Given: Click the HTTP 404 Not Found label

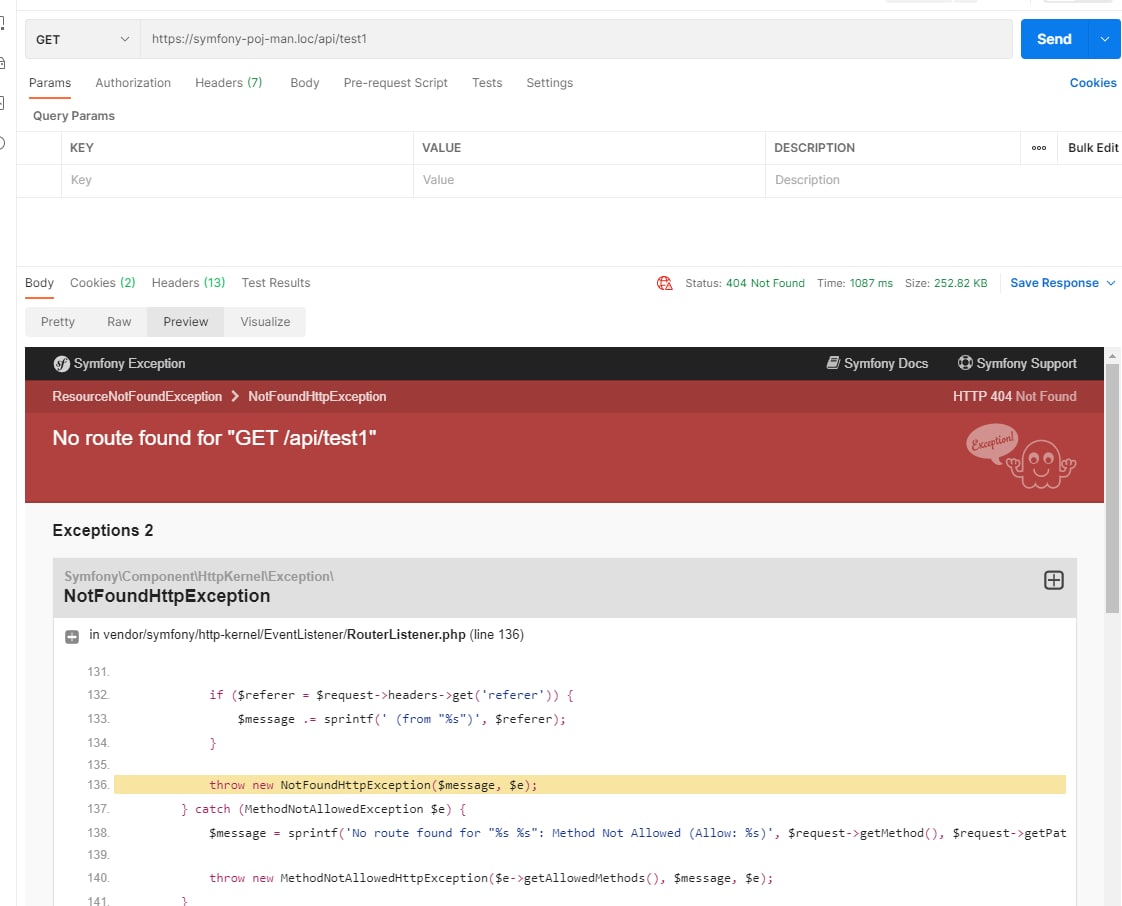Looking at the screenshot, I should 1014,396.
